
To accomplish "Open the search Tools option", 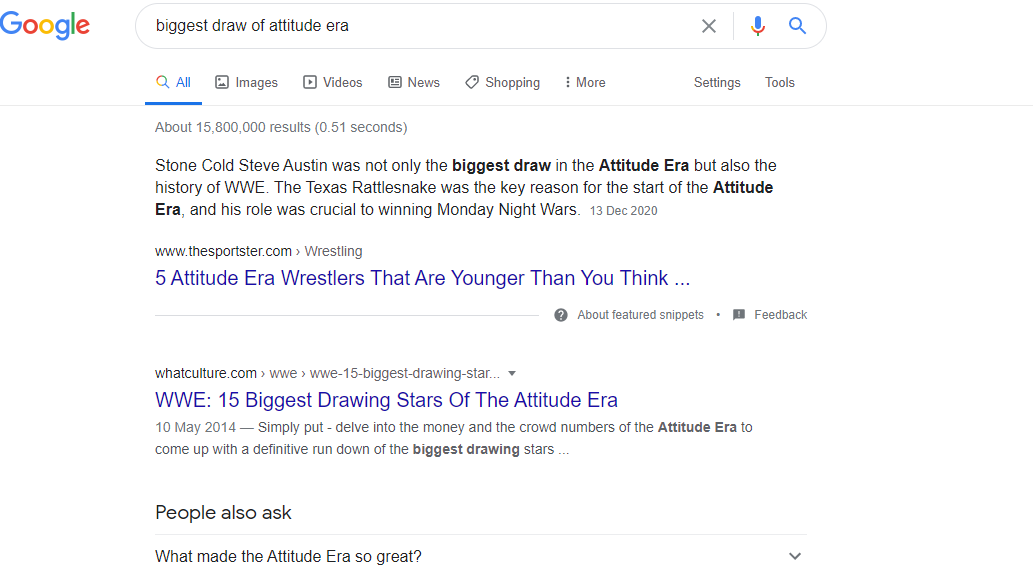I will [x=780, y=83].
